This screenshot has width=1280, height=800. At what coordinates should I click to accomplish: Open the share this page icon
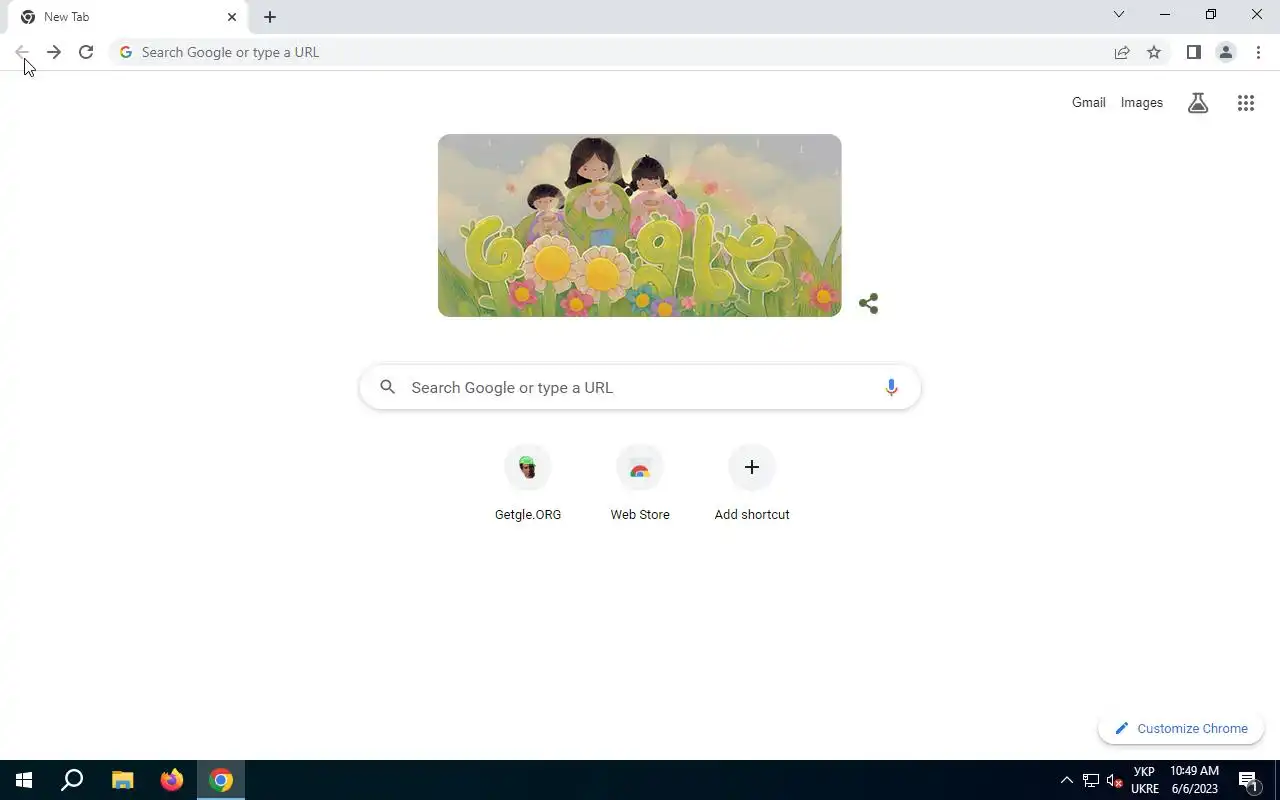(x=1122, y=52)
